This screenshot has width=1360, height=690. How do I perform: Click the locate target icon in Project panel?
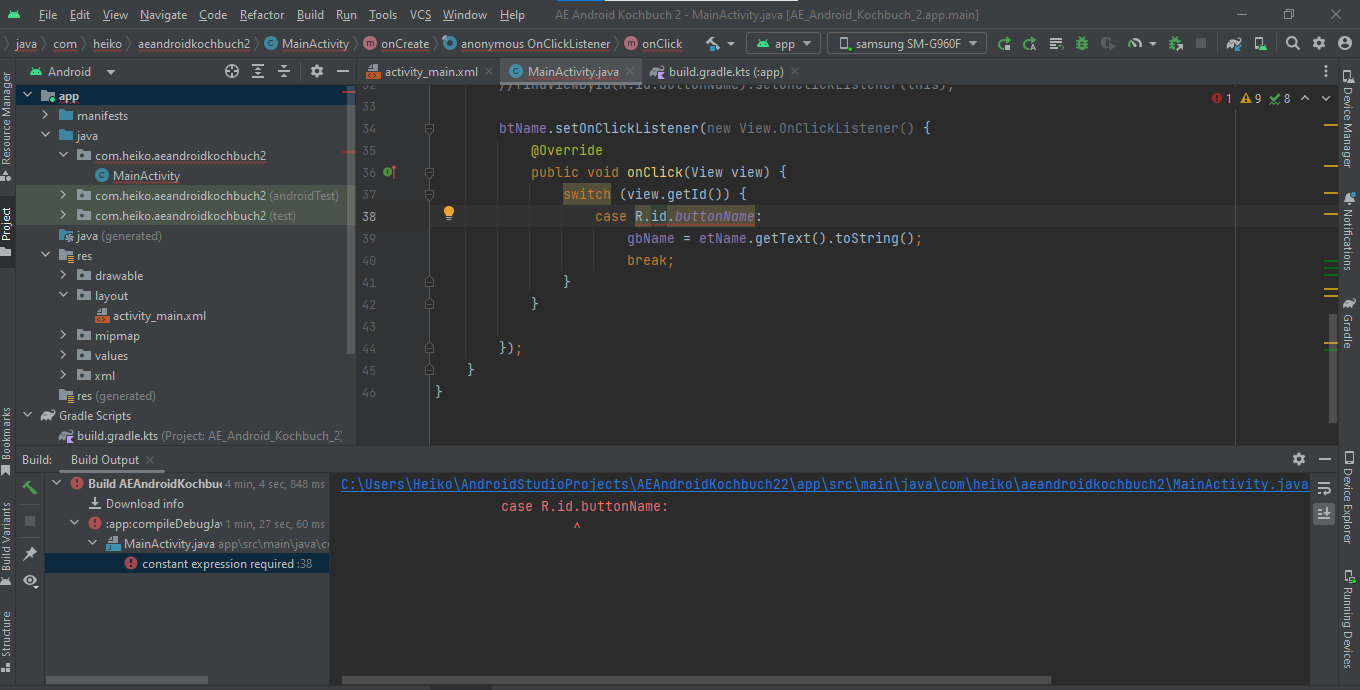(232, 71)
